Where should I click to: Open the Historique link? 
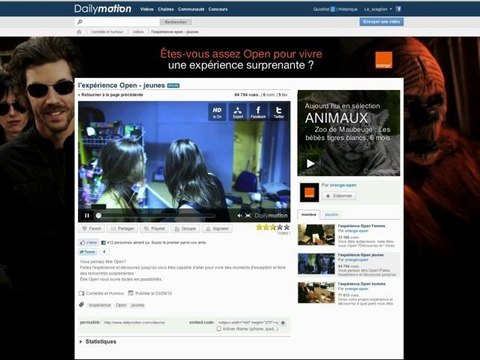[348, 9]
